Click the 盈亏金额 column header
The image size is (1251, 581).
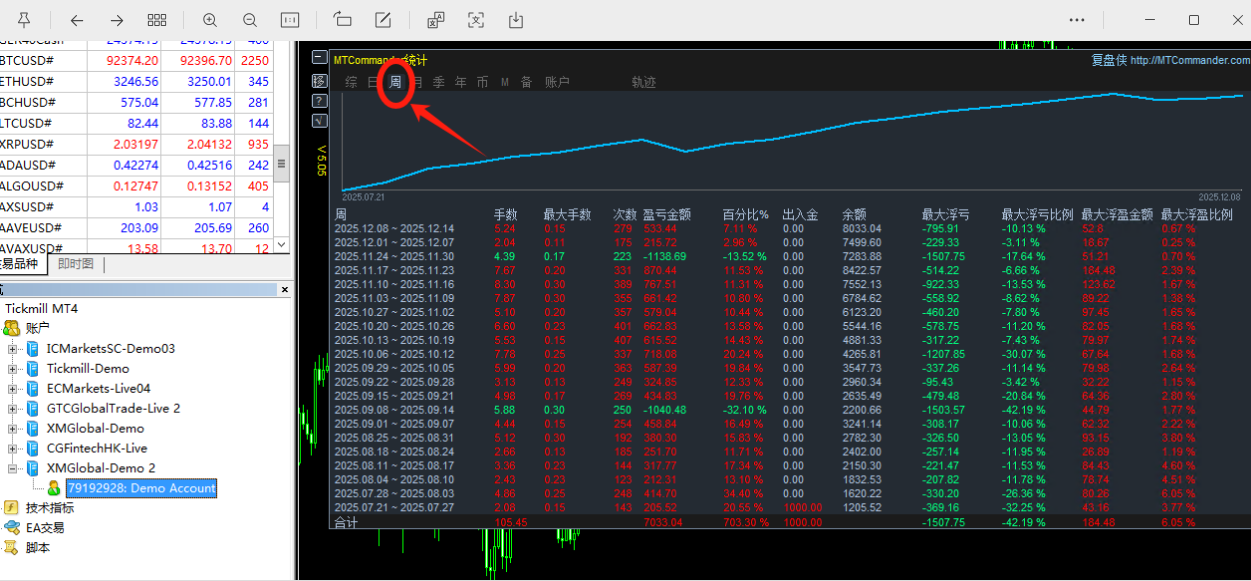tap(666, 214)
